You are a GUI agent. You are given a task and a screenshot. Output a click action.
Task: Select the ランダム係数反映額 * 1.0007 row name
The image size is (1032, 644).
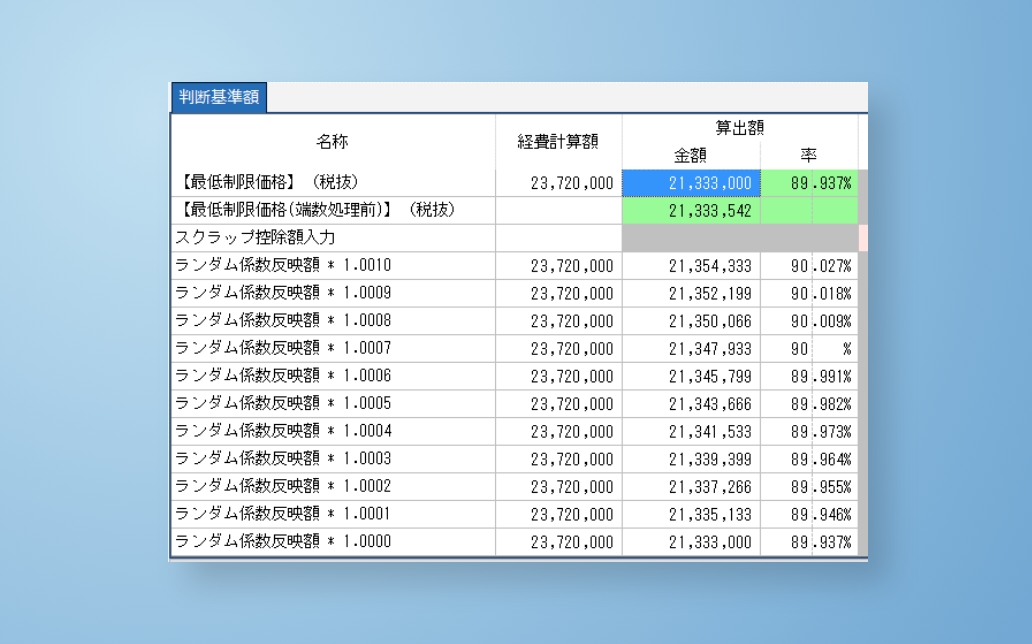[x=283, y=349]
